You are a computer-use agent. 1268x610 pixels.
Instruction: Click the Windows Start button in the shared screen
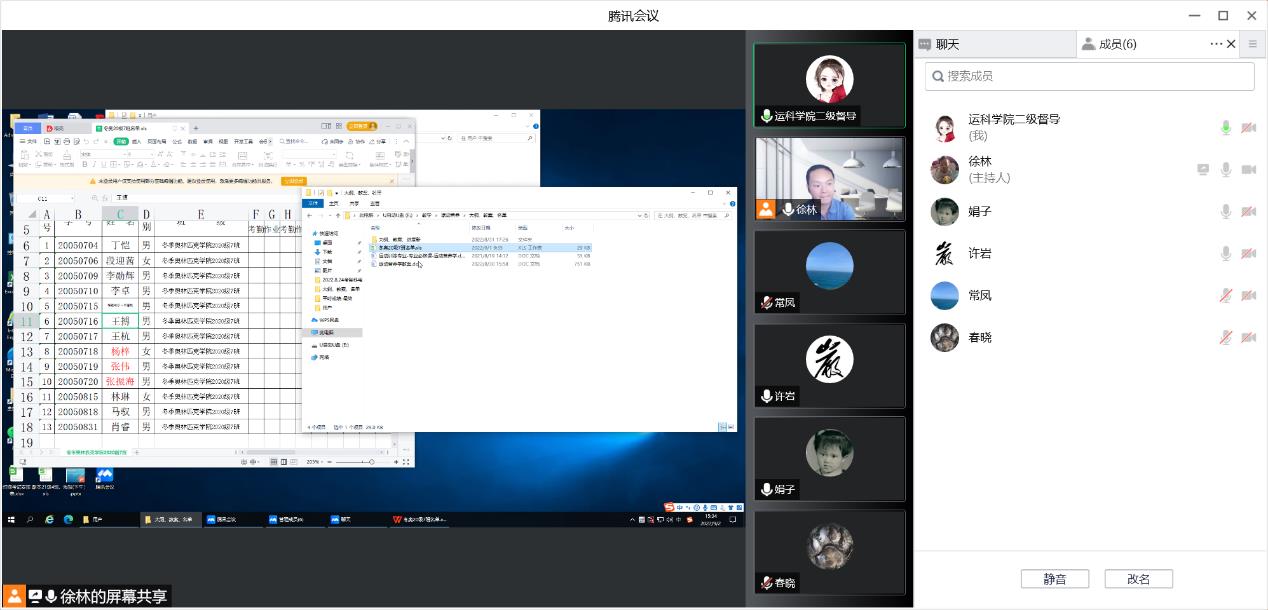[12, 519]
